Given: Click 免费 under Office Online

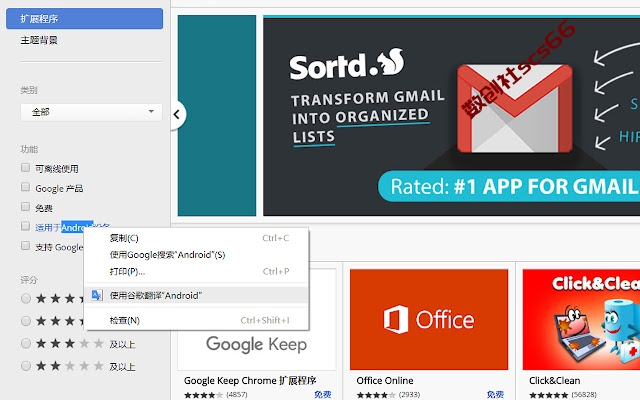Looking at the screenshot, I should pyautogui.click(x=495, y=394).
